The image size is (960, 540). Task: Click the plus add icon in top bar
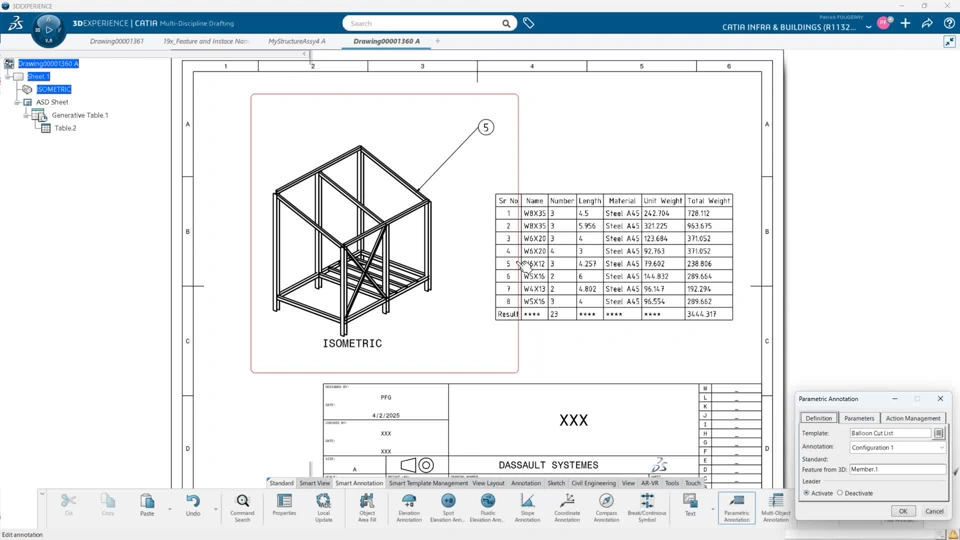tap(906, 23)
